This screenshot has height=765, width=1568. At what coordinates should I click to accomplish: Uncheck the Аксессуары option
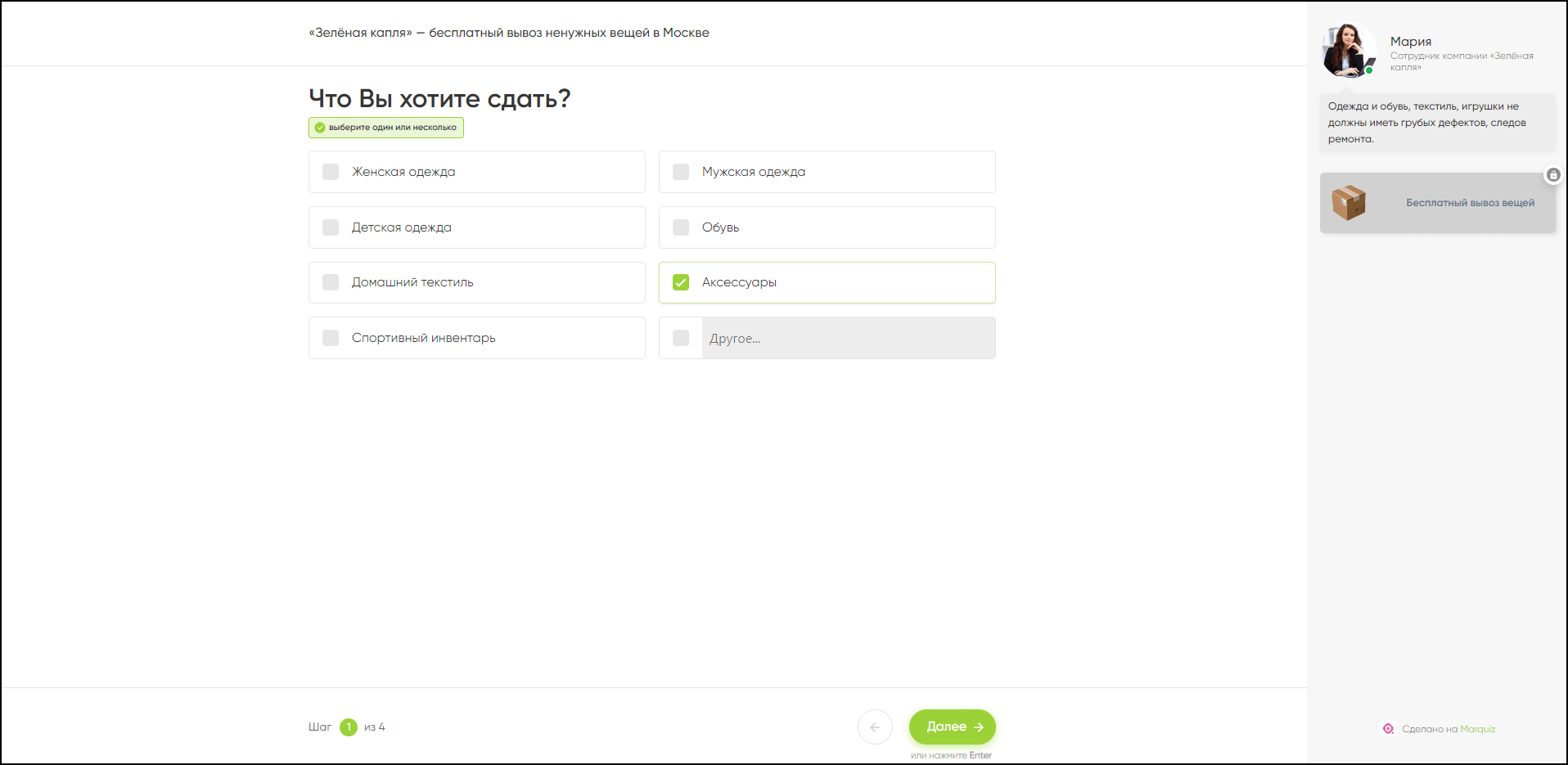coord(681,282)
